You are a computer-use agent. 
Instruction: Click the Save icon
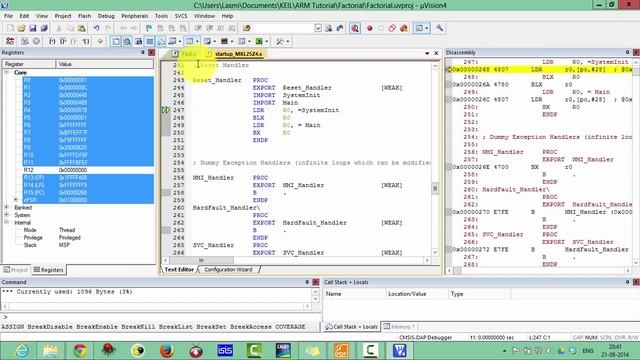point(33,28)
